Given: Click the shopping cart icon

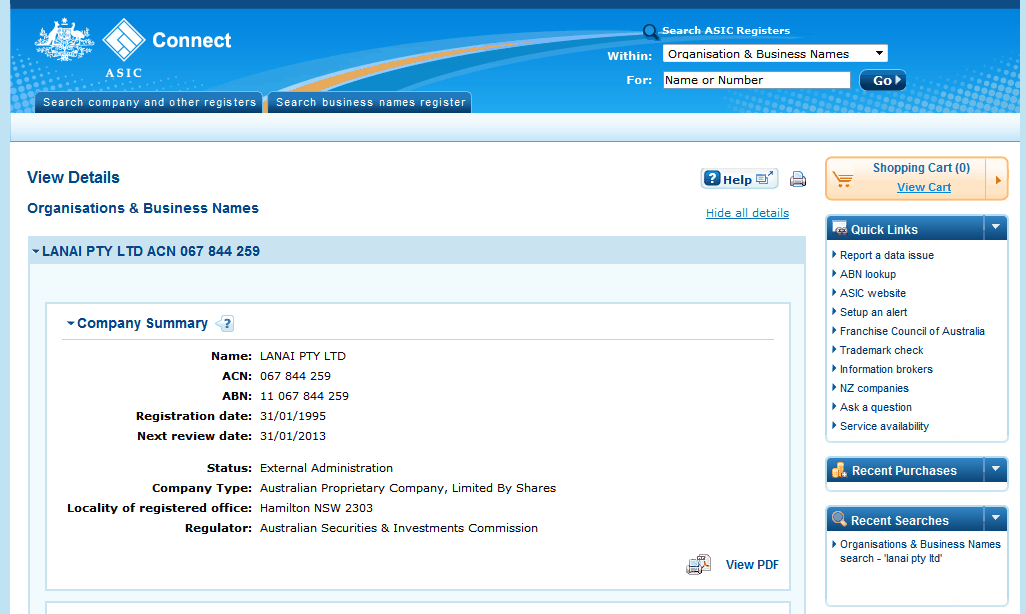Looking at the screenshot, I should pos(843,178).
